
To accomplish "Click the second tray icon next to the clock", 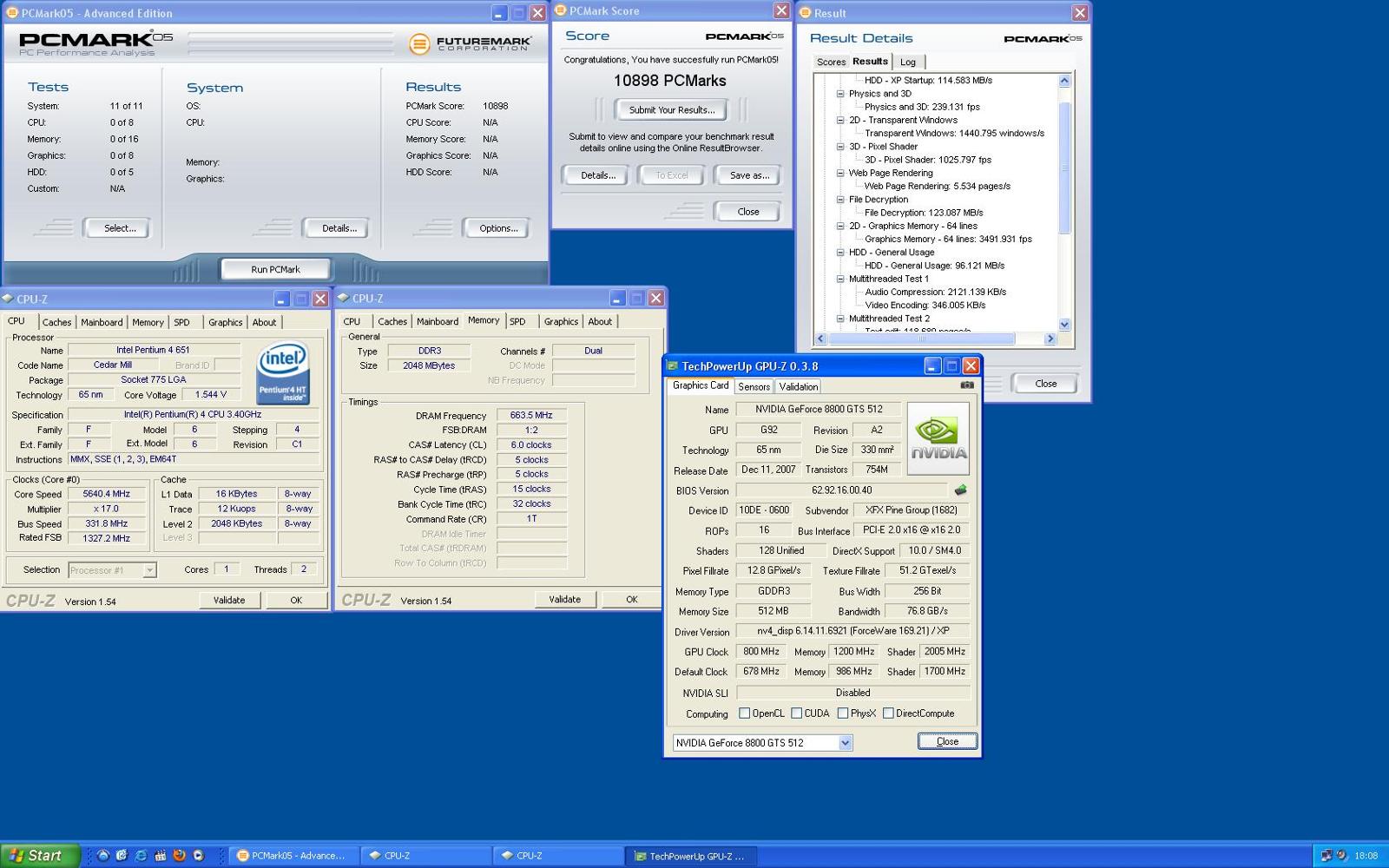I will pos(1341,855).
